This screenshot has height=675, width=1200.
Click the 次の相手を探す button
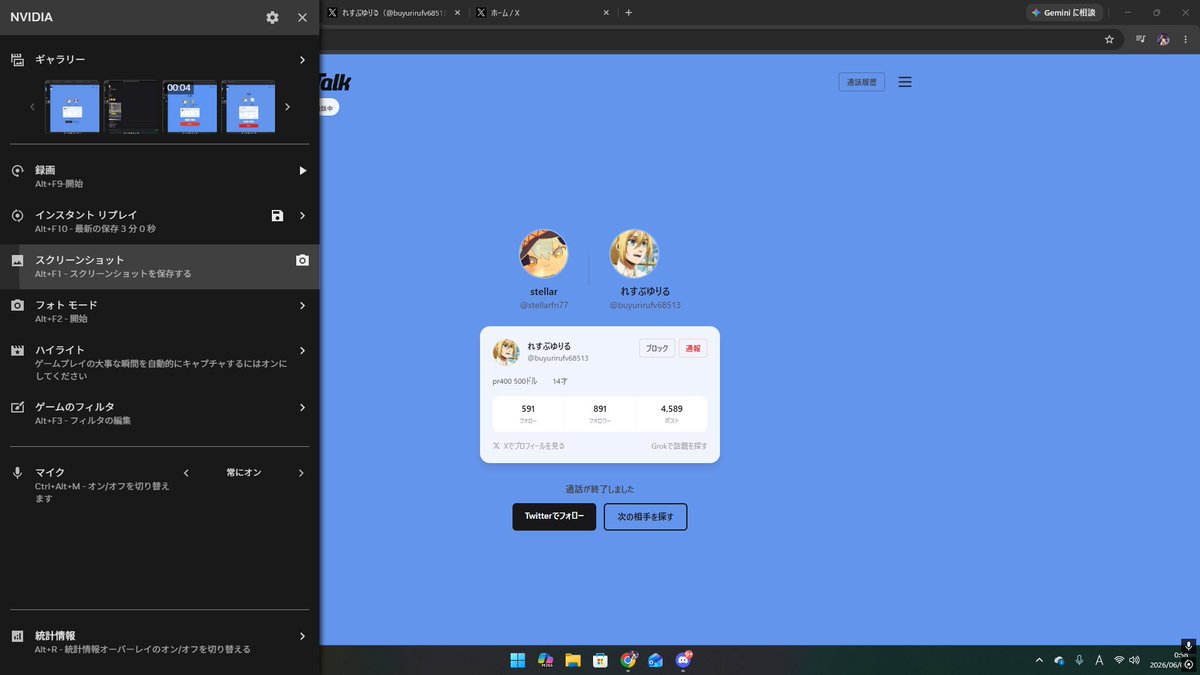click(x=645, y=517)
